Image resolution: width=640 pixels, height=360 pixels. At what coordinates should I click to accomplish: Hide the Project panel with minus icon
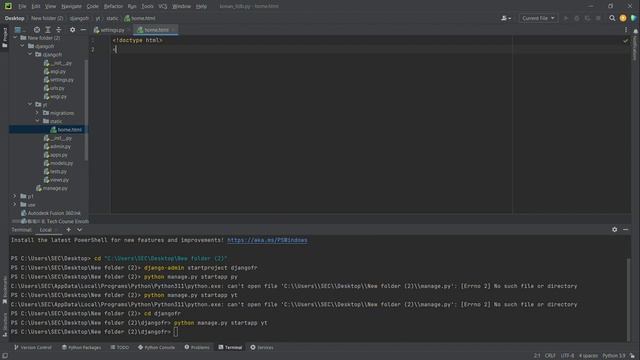tap(83, 30)
